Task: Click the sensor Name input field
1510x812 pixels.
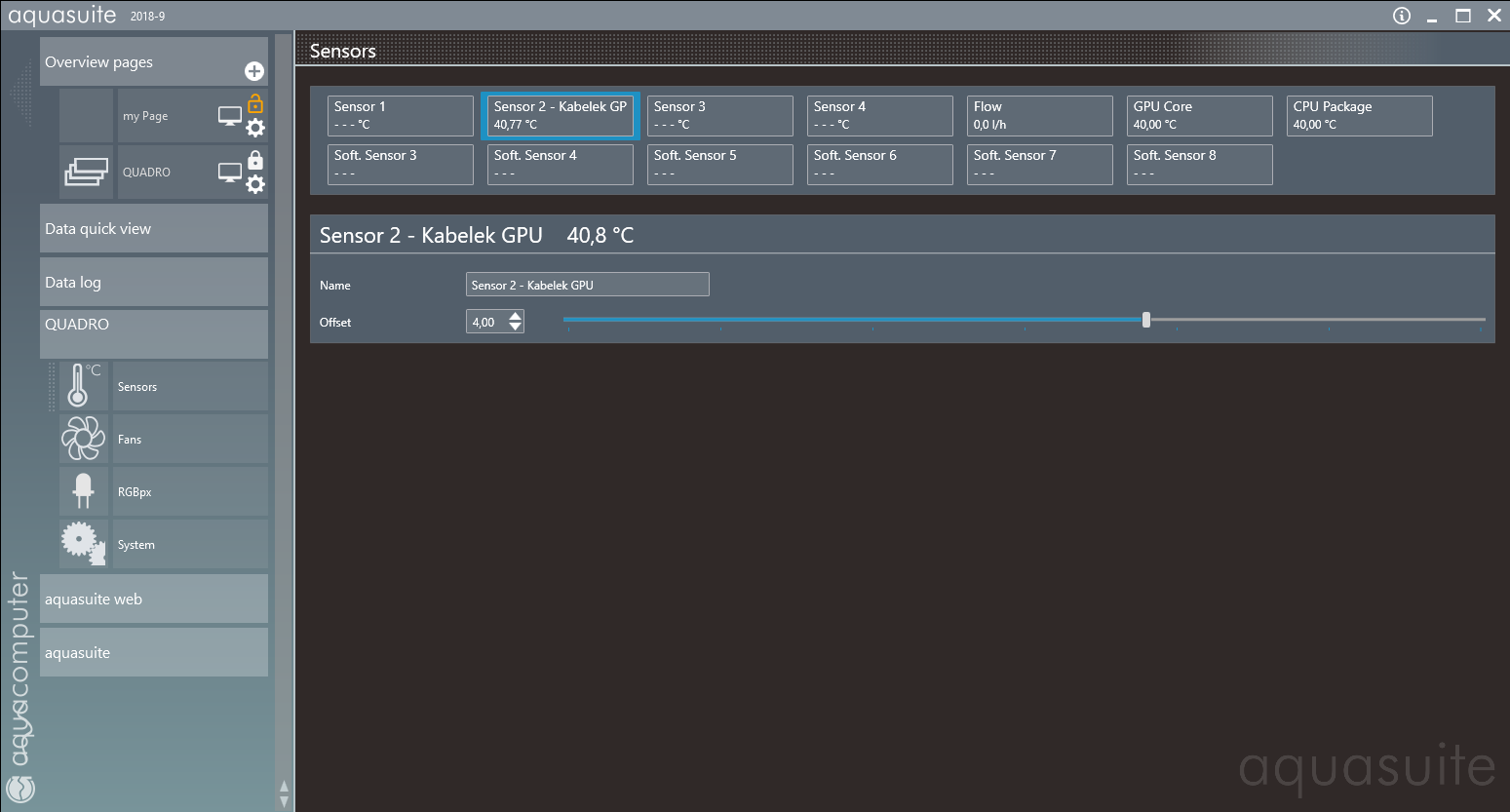Action: 587,285
